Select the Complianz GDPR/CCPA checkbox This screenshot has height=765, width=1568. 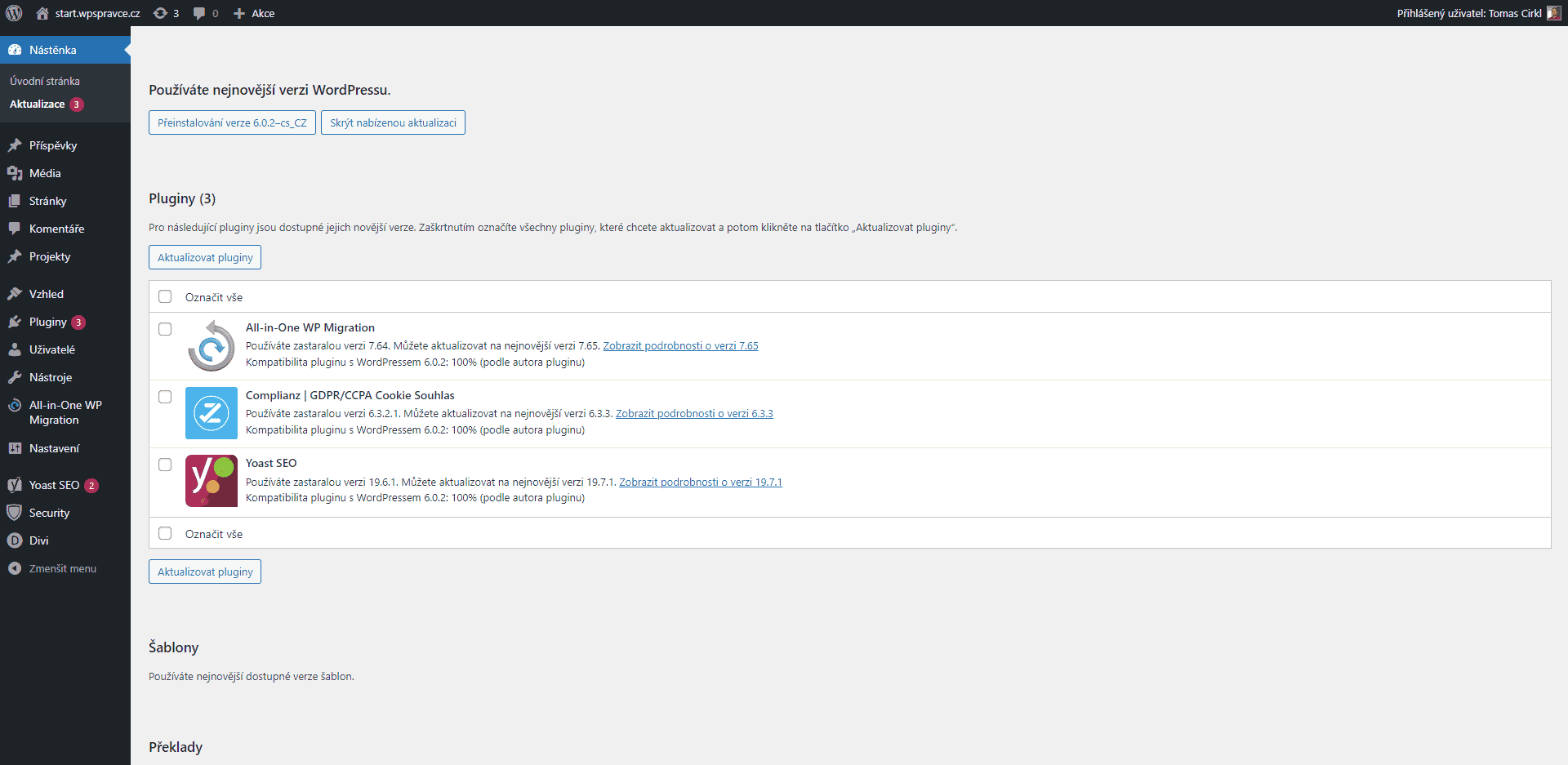(x=165, y=397)
